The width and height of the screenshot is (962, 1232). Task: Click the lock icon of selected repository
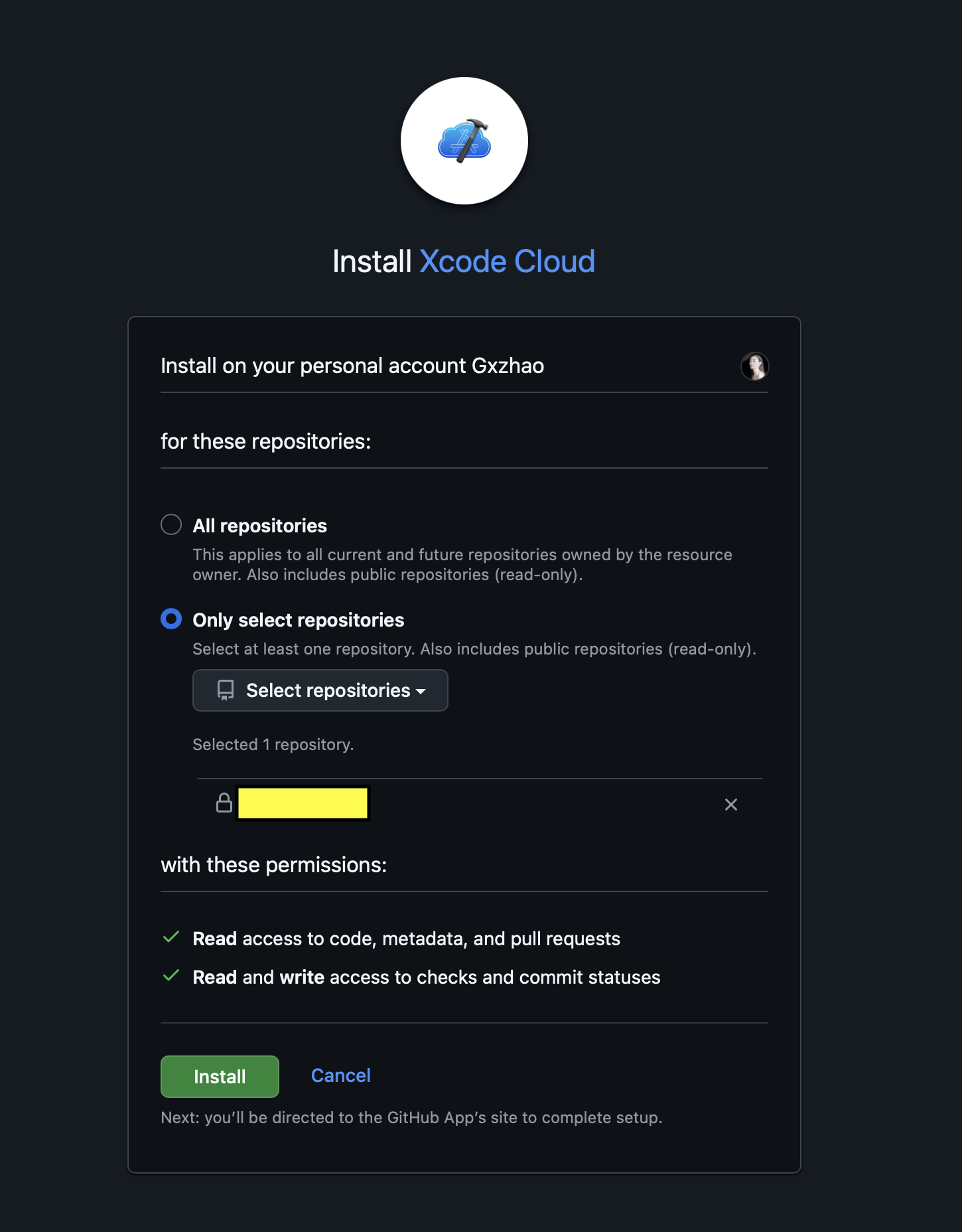(224, 803)
